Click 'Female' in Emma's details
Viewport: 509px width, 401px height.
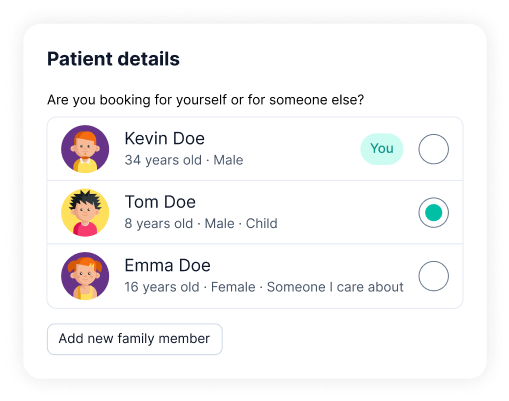[233, 287]
